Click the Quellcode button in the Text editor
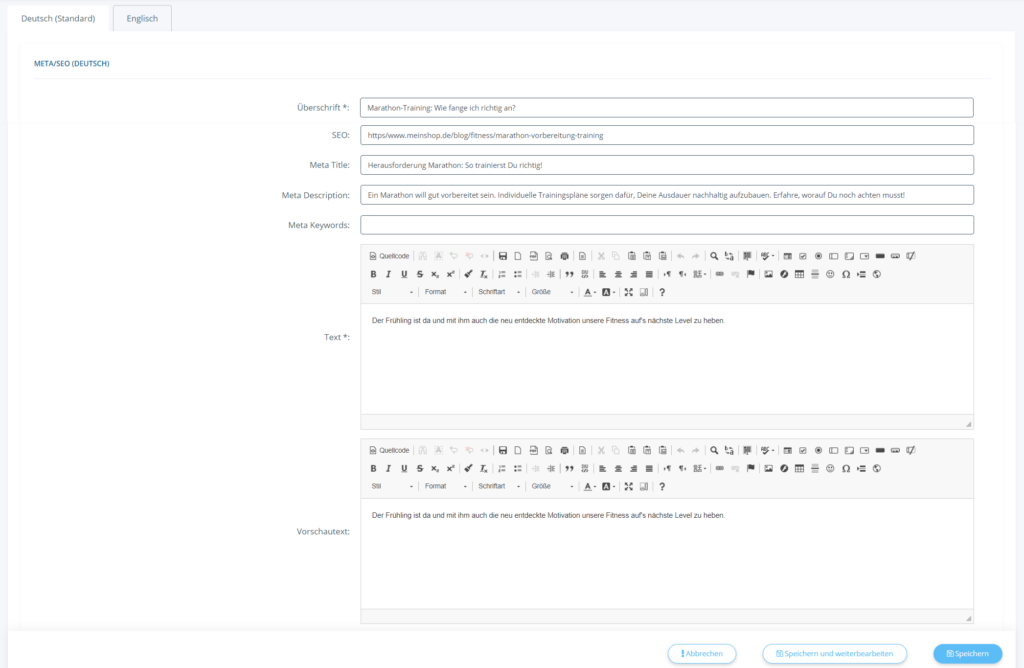Viewport: 1024px width, 668px height. [x=389, y=256]
